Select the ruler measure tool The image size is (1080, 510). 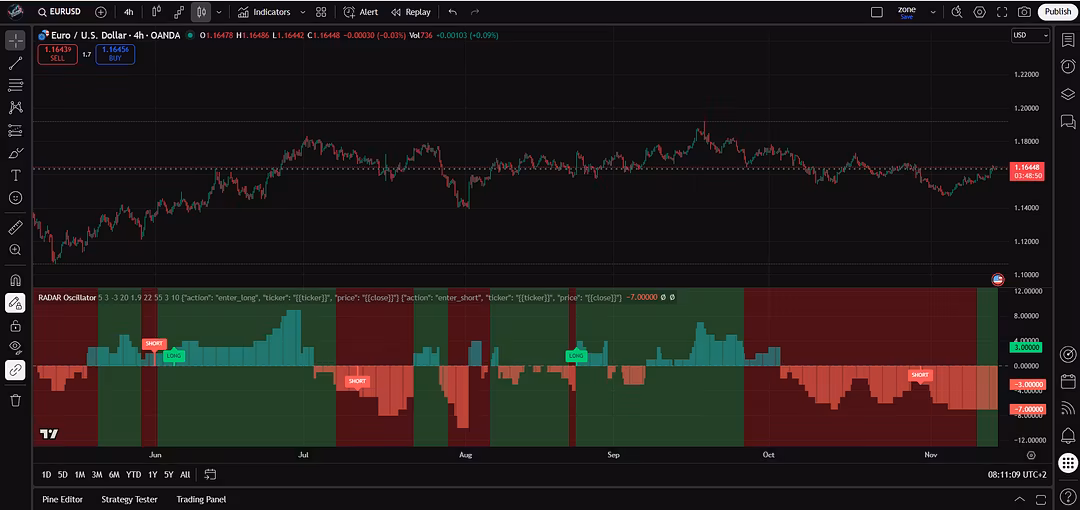15,227
